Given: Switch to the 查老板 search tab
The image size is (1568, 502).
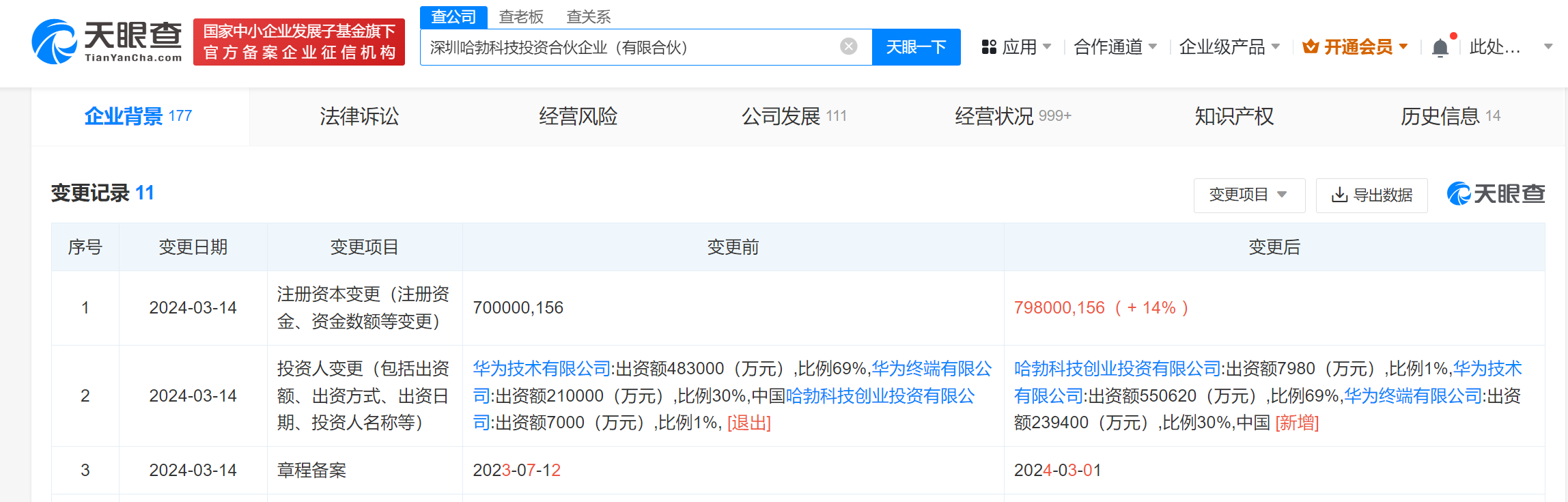Looking at the screenshot, I should pos(521,16).
